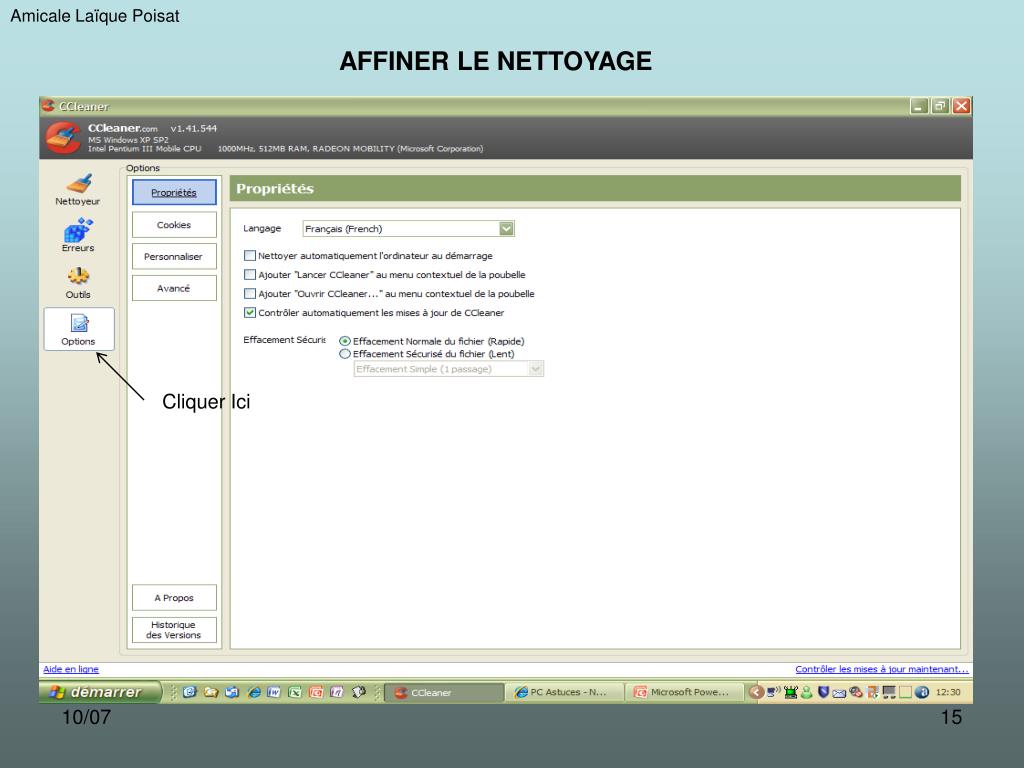Image resolution: width=1024 pixels, height=768 pixels.
Task: Open the green Messenger person tray icon
Action: [807, 692]
